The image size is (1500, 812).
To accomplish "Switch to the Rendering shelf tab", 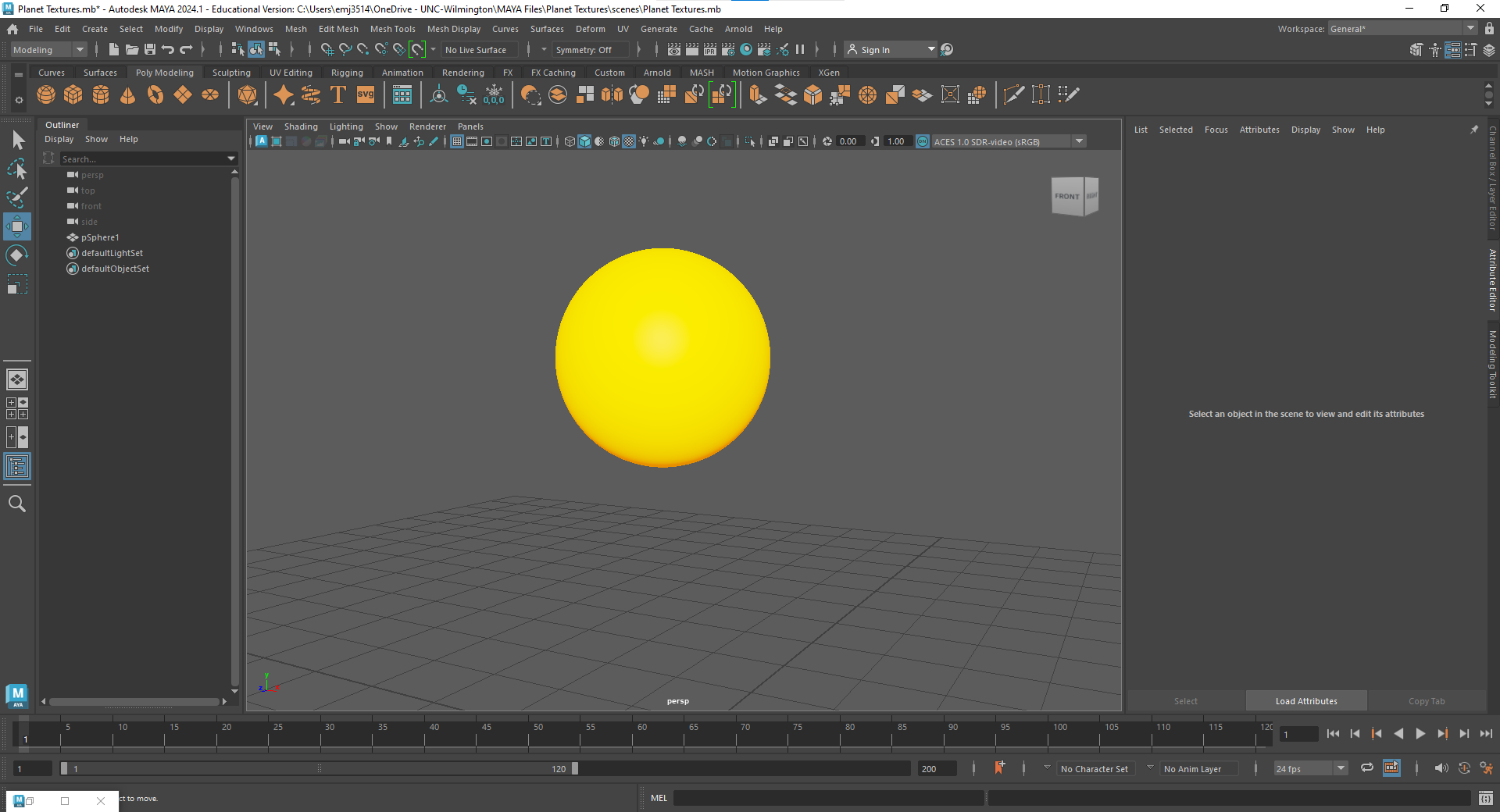I will [462, 72].
